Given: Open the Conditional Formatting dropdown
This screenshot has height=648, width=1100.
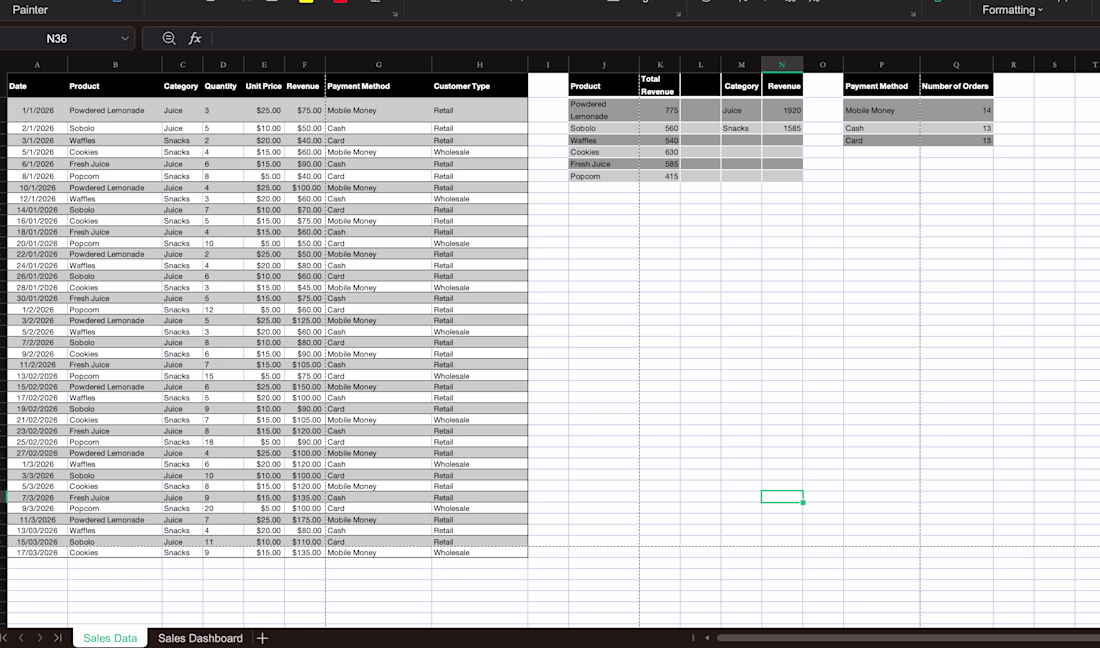Looking at the screenshot, I should (x=1012, y=10).
